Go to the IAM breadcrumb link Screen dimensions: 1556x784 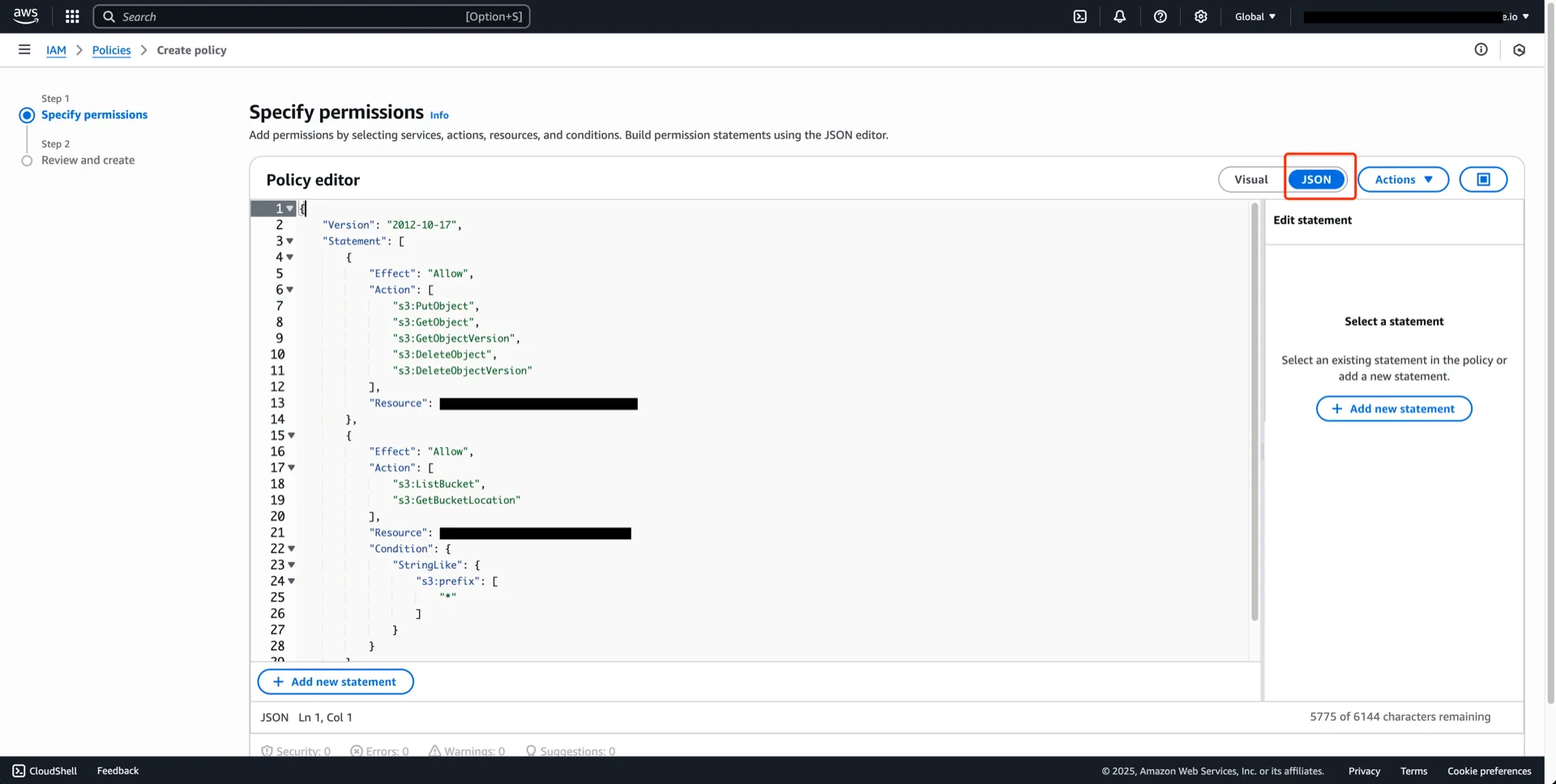(x=56, y=50)
